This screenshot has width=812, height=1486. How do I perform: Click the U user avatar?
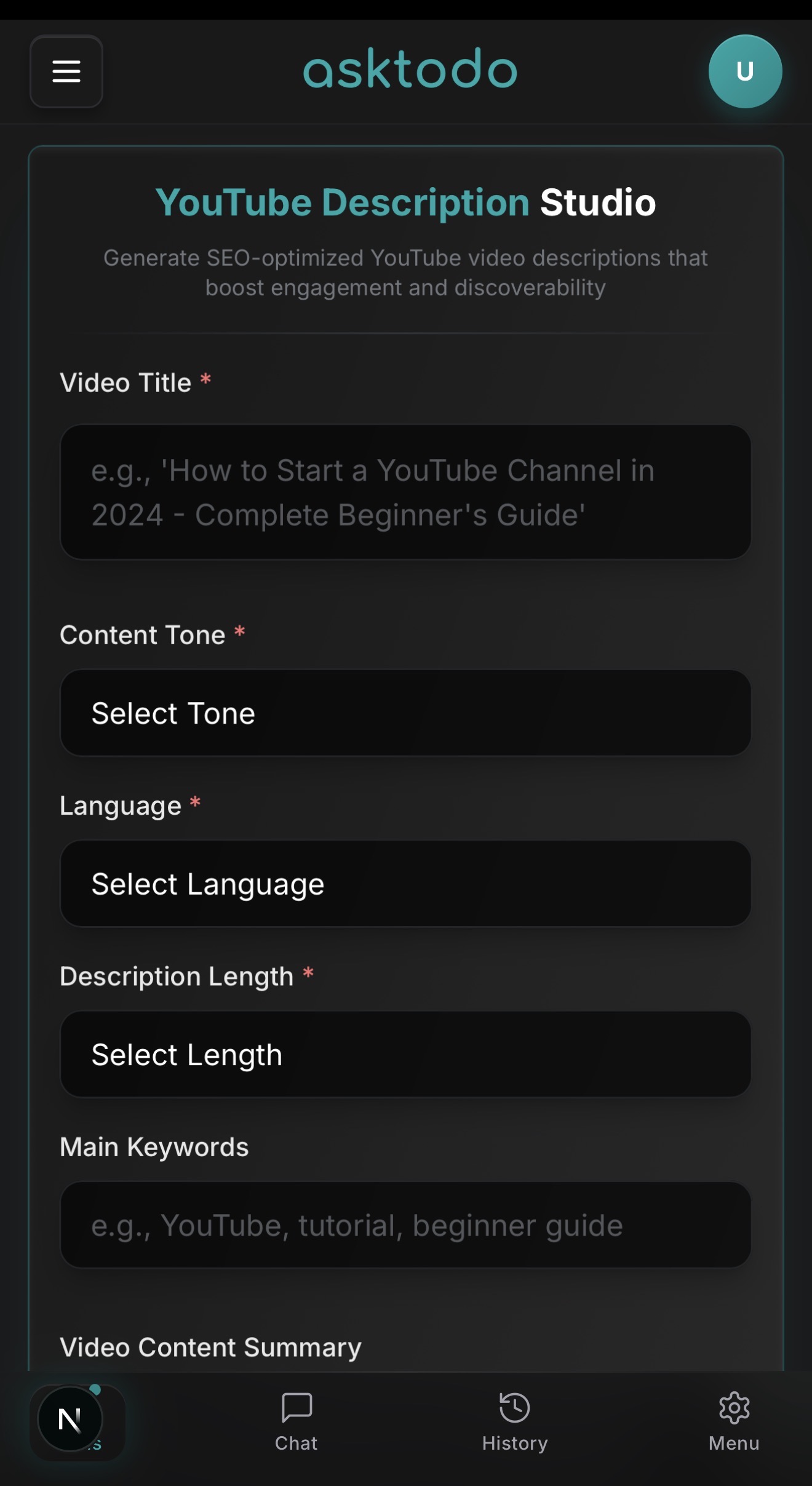tap(746, 71)
